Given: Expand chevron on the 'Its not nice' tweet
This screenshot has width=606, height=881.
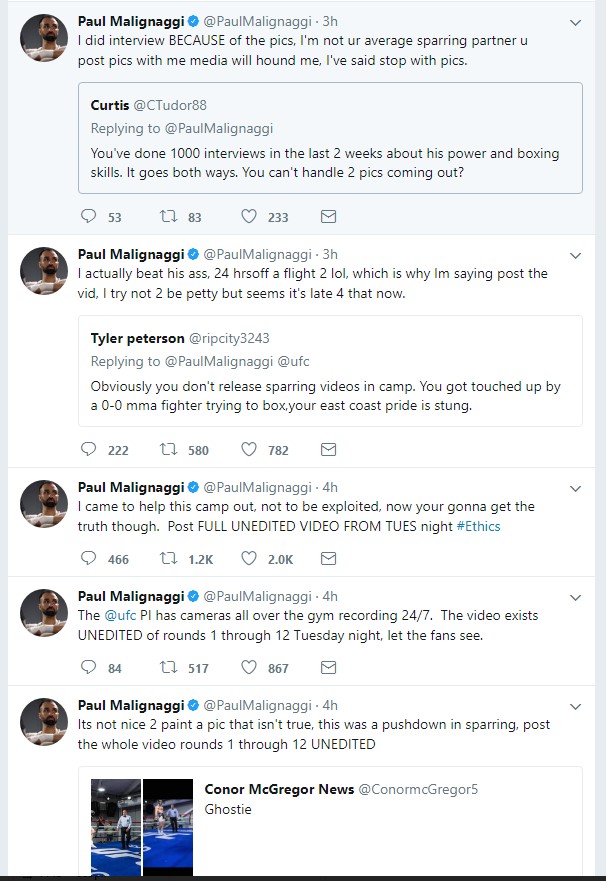Looking at the screenshot, I should tap(575, 706).
